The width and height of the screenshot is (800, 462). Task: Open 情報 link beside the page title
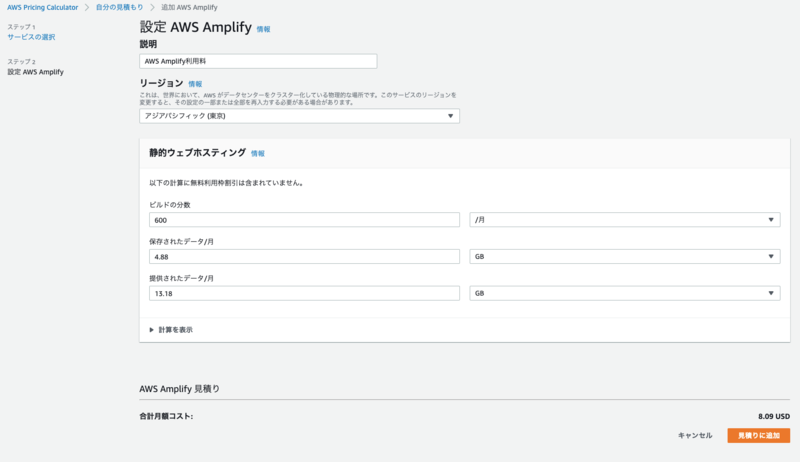pos(263,30)
